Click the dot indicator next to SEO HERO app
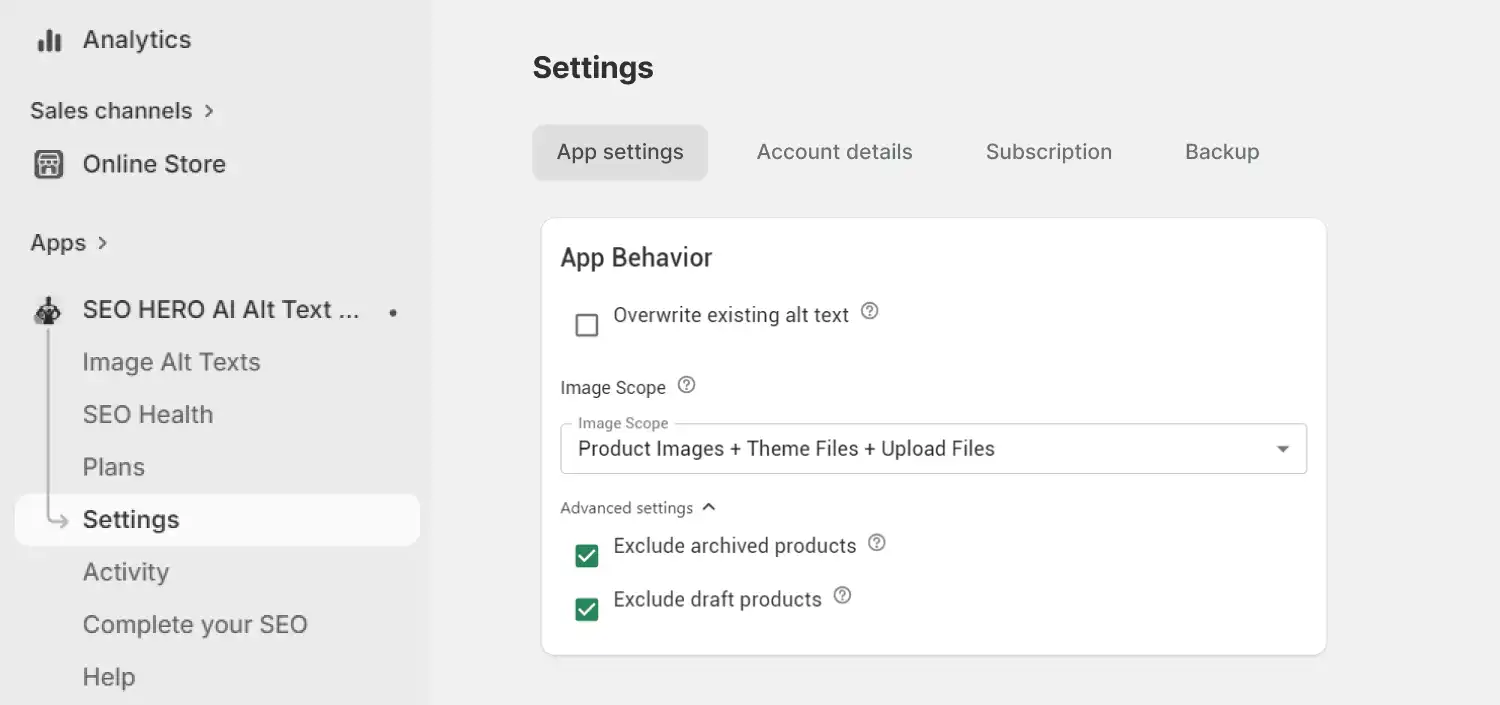This screenshot has width=1500, height=705. click(x=393, y=313)
